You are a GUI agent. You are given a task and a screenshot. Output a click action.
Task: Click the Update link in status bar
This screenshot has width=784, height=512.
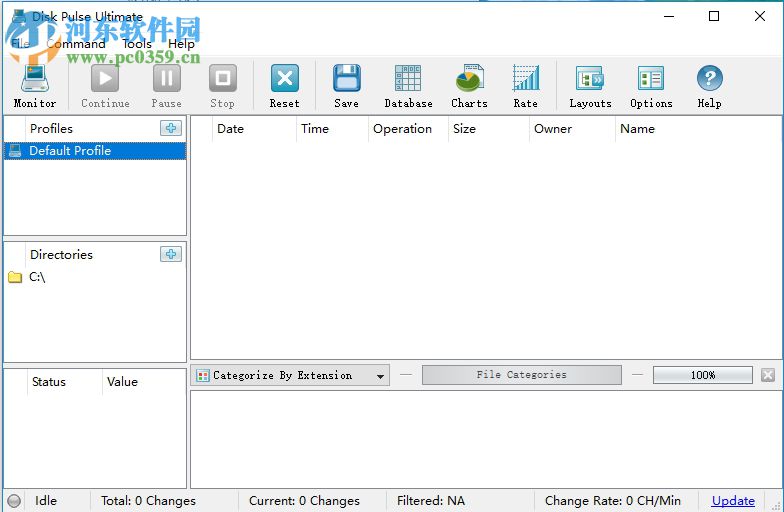(x=733, y=500)
